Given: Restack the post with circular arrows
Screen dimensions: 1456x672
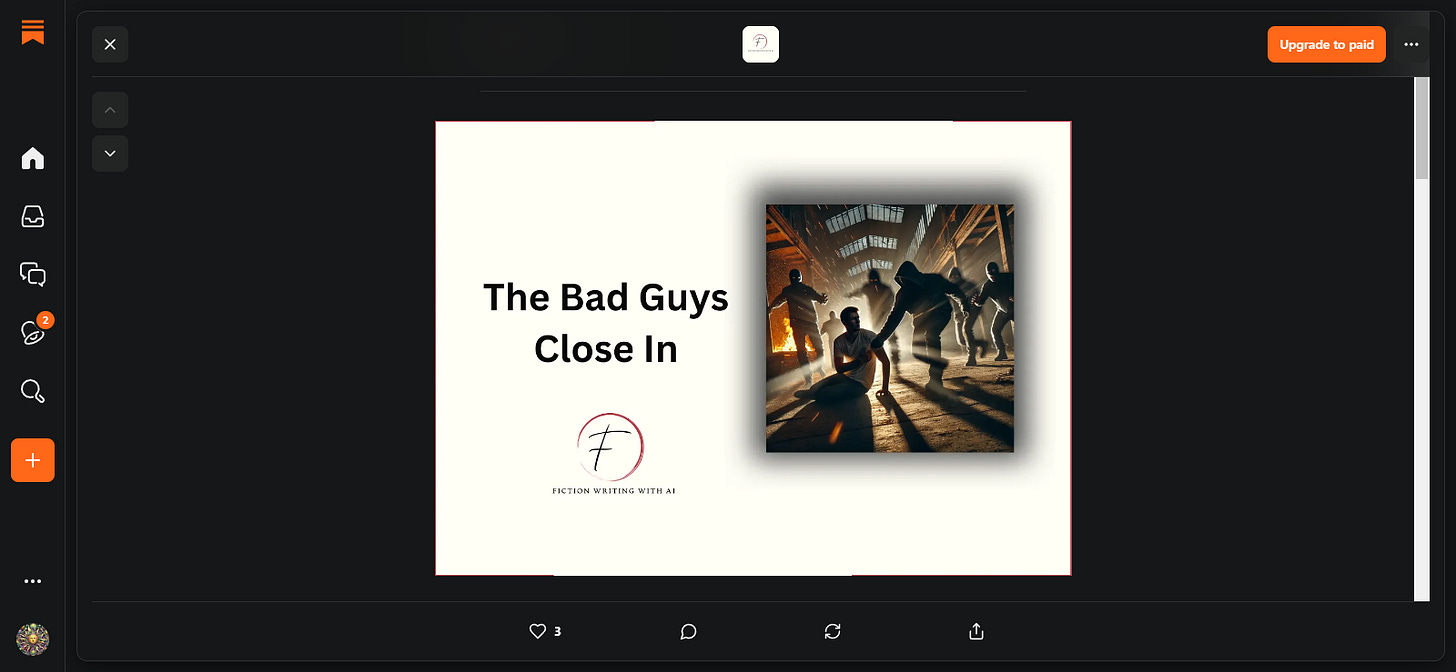Looking at the screenshot, I should [x=833, y=631].
